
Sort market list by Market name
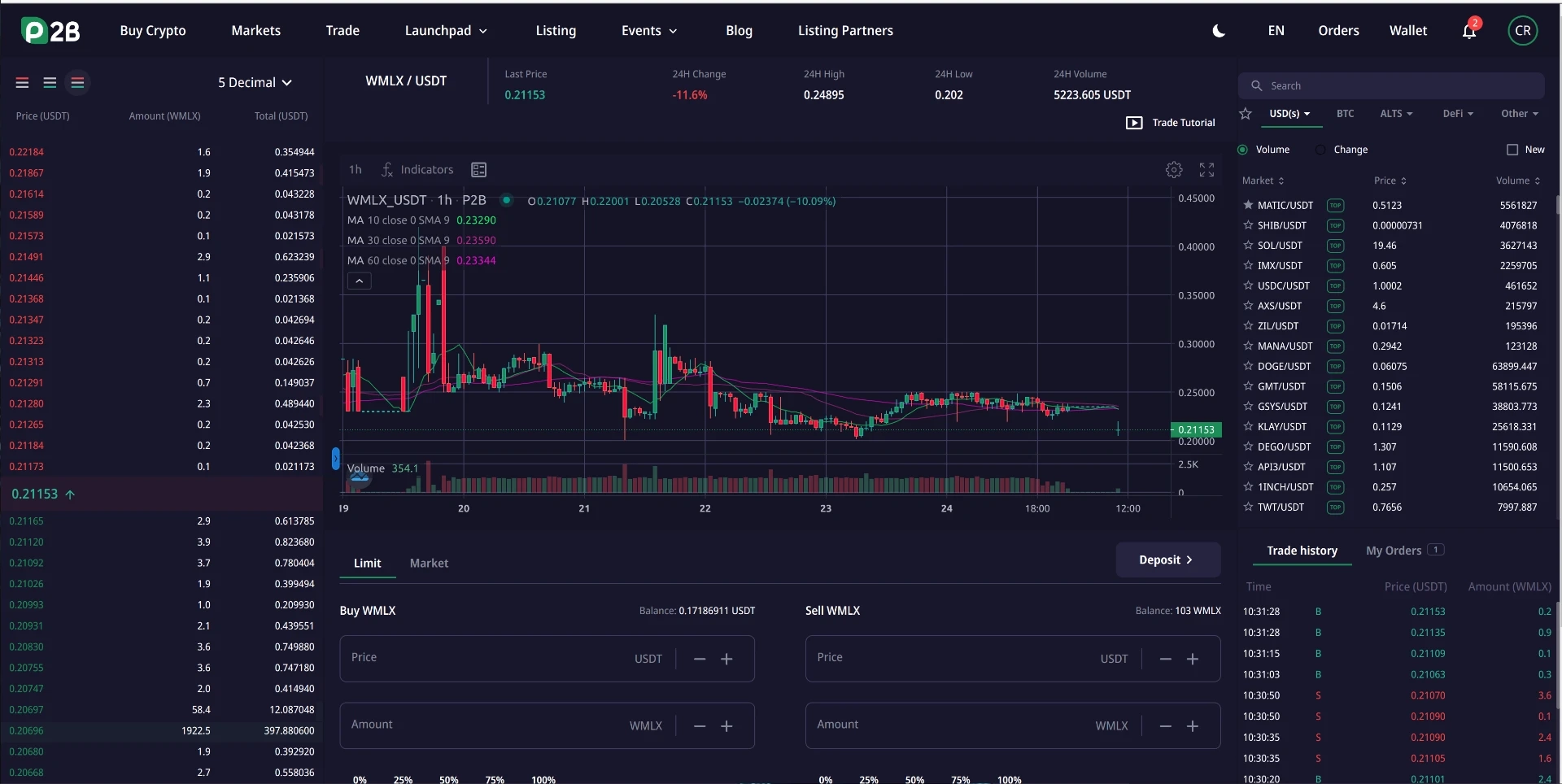(1263, 181)
